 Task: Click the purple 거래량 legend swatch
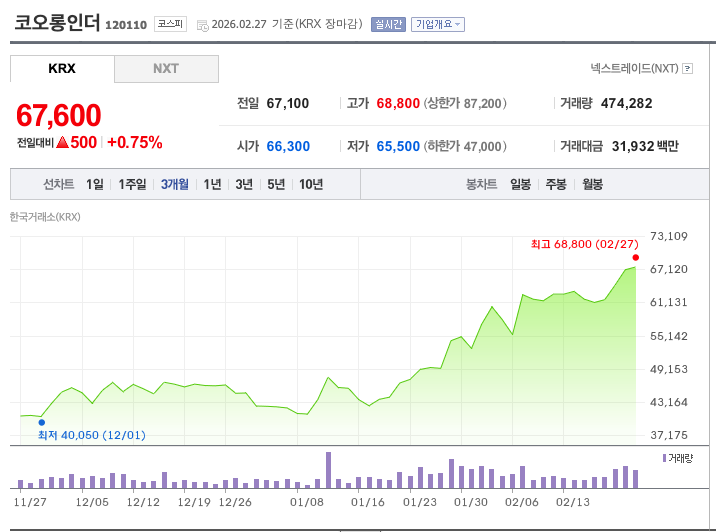click(x=664, y=458)
